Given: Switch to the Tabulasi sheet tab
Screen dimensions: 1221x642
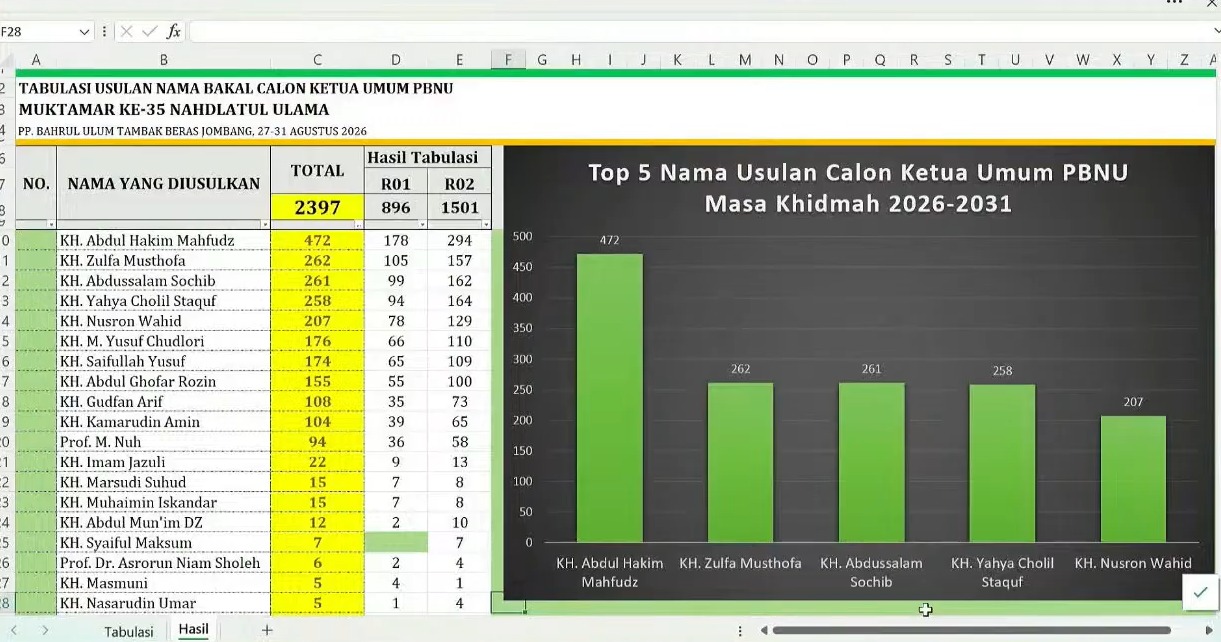Looking at the screenshot, I should 129,631.
